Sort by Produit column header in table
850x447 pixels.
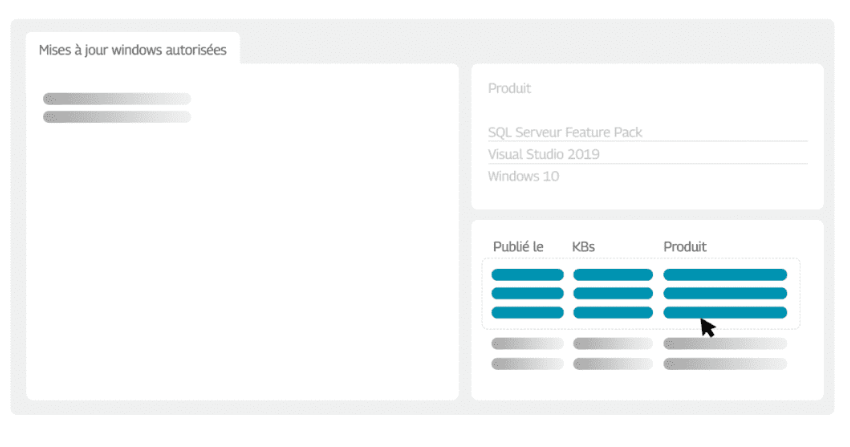pyautogui.click(x=685, y=247)
